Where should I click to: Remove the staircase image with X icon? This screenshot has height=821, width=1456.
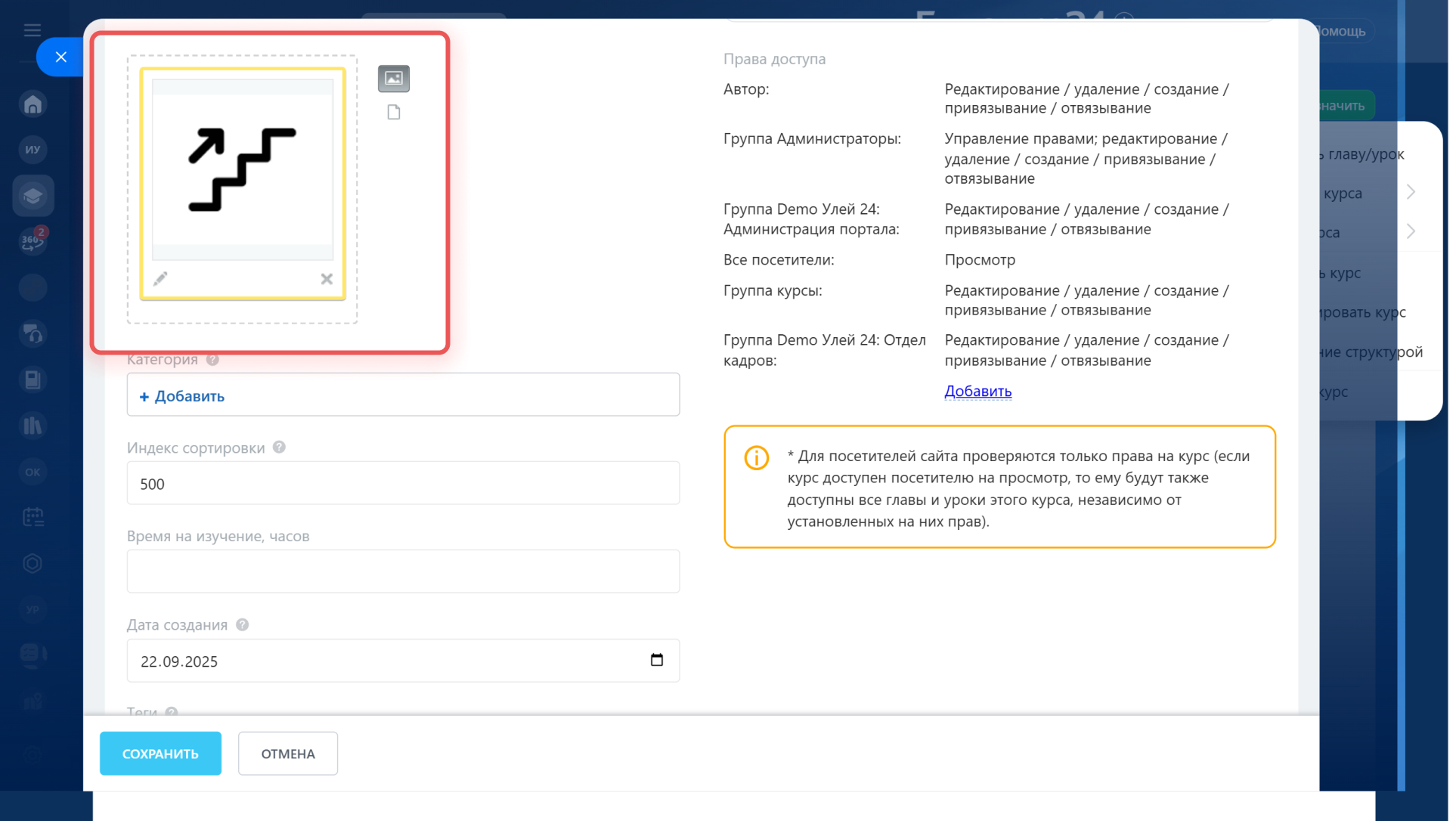pos(327,279)
